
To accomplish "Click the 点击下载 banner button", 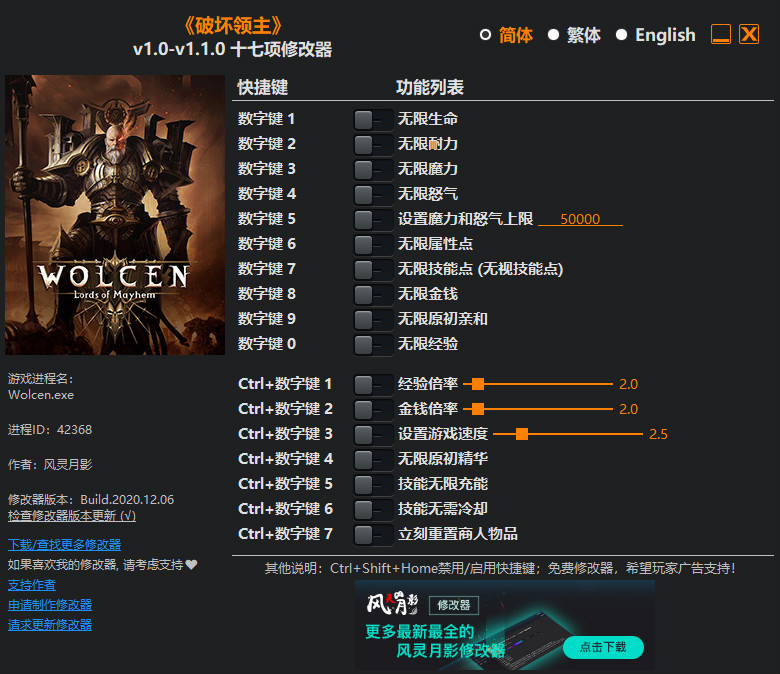I will click(602, 647).
